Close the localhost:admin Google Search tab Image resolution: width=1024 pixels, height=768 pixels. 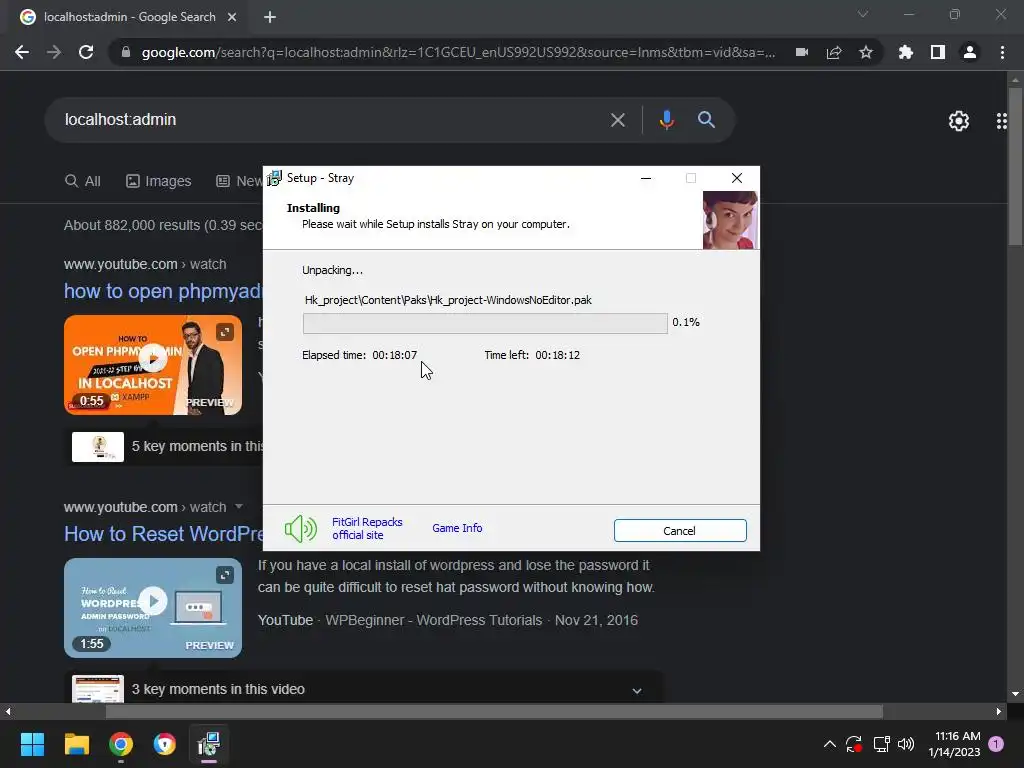point(232,17)
